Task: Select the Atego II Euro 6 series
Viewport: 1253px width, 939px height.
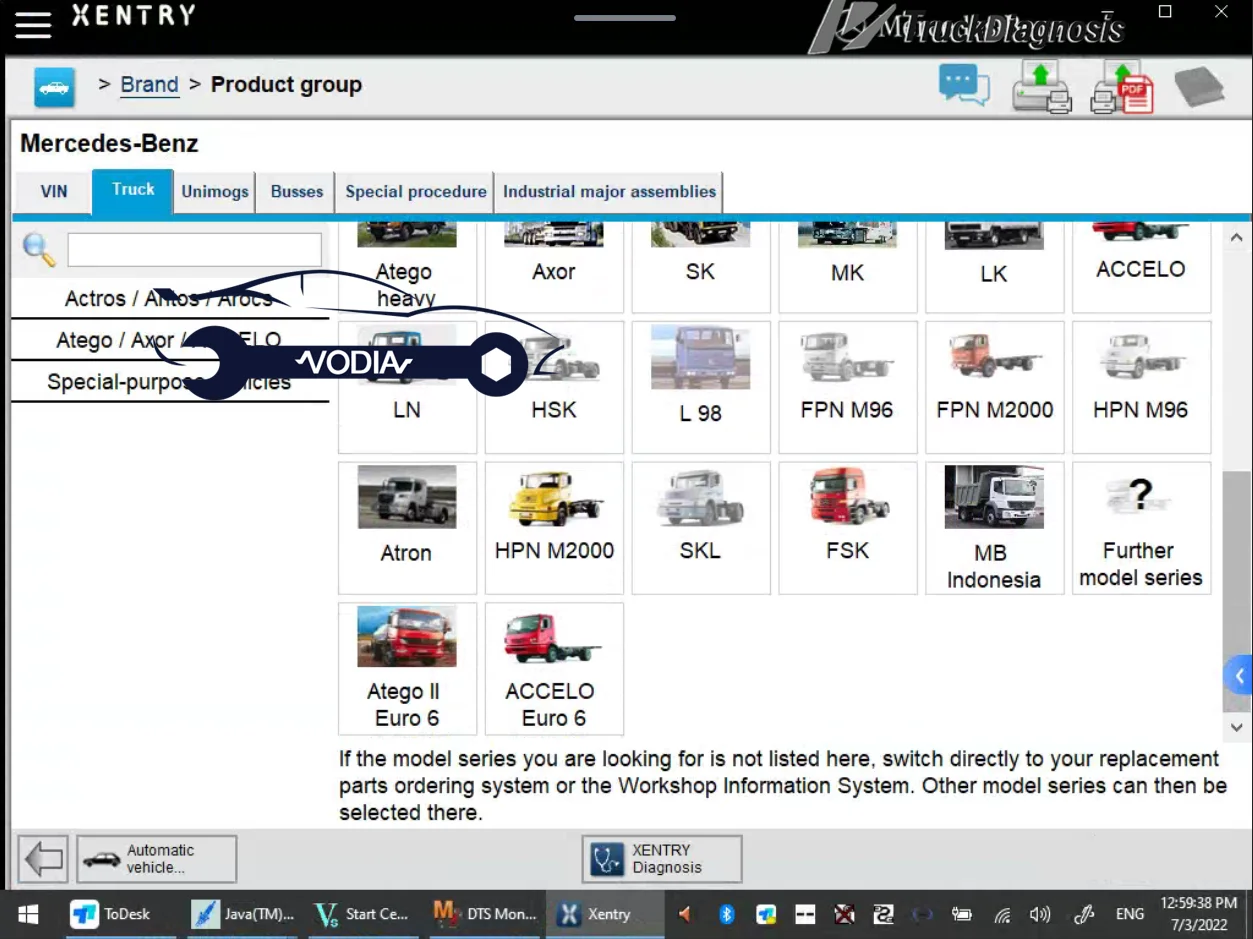Action: pyautogui.click(x=407, y=668)
